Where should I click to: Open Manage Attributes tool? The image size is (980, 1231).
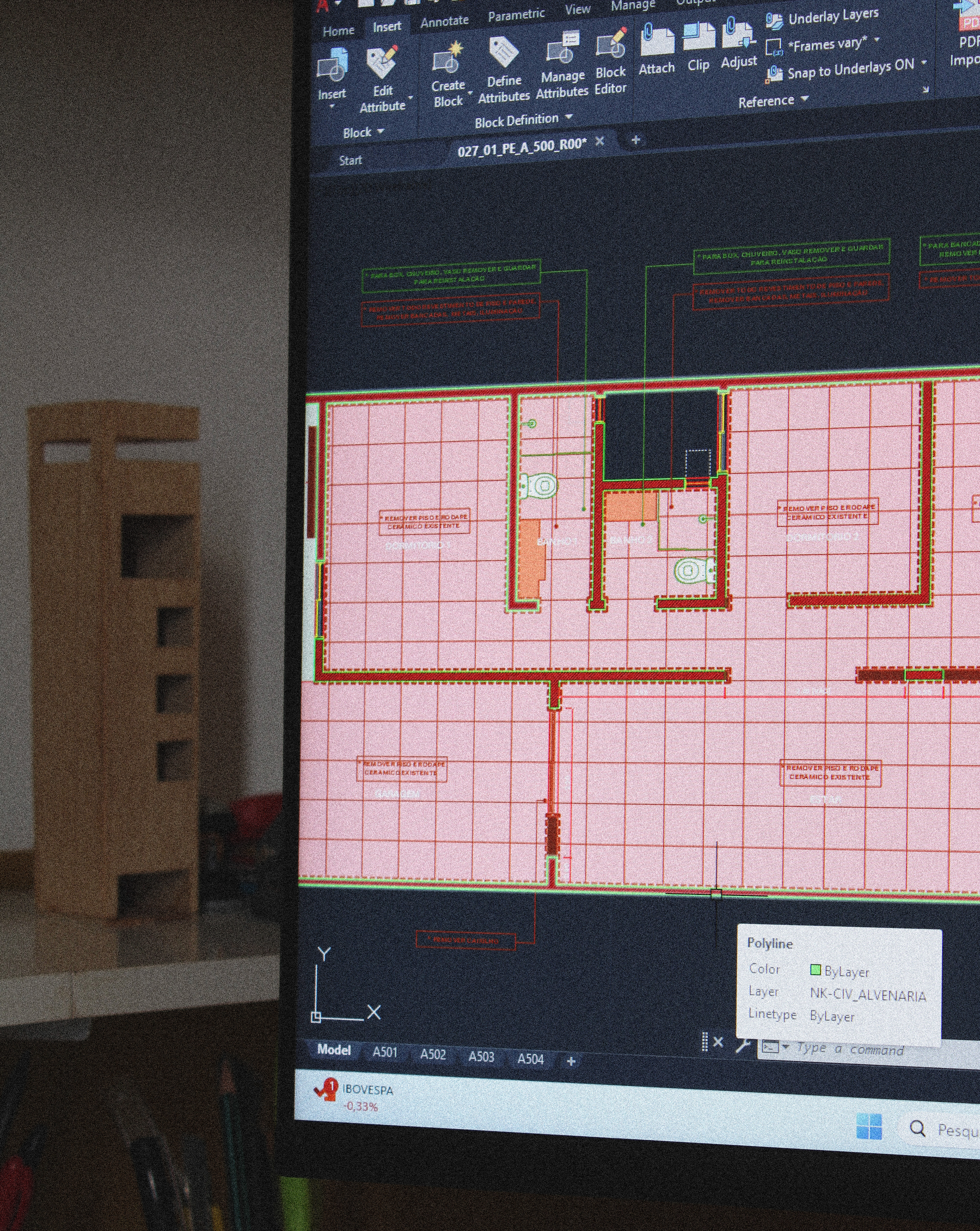(x=562, y=48)
